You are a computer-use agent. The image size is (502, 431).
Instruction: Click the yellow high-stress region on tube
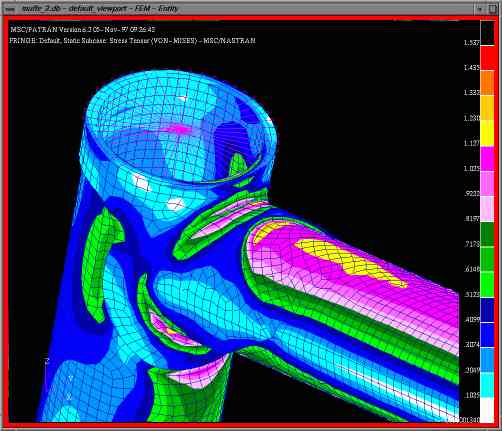click(350, 263)
